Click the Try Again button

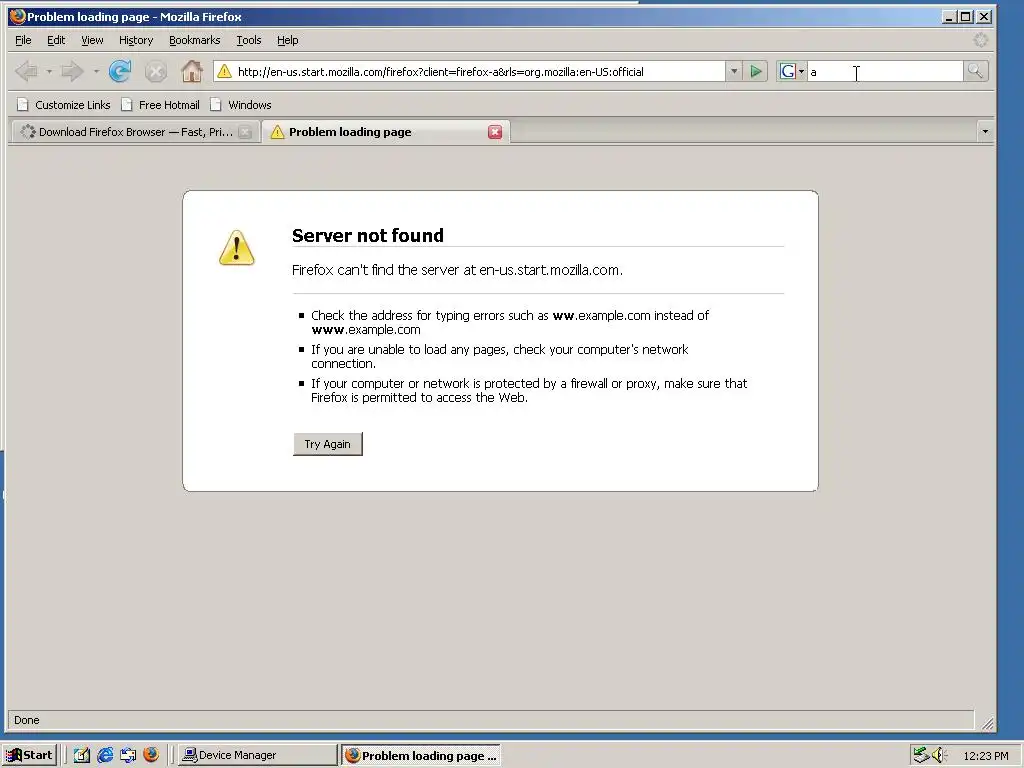coord(327,444)
